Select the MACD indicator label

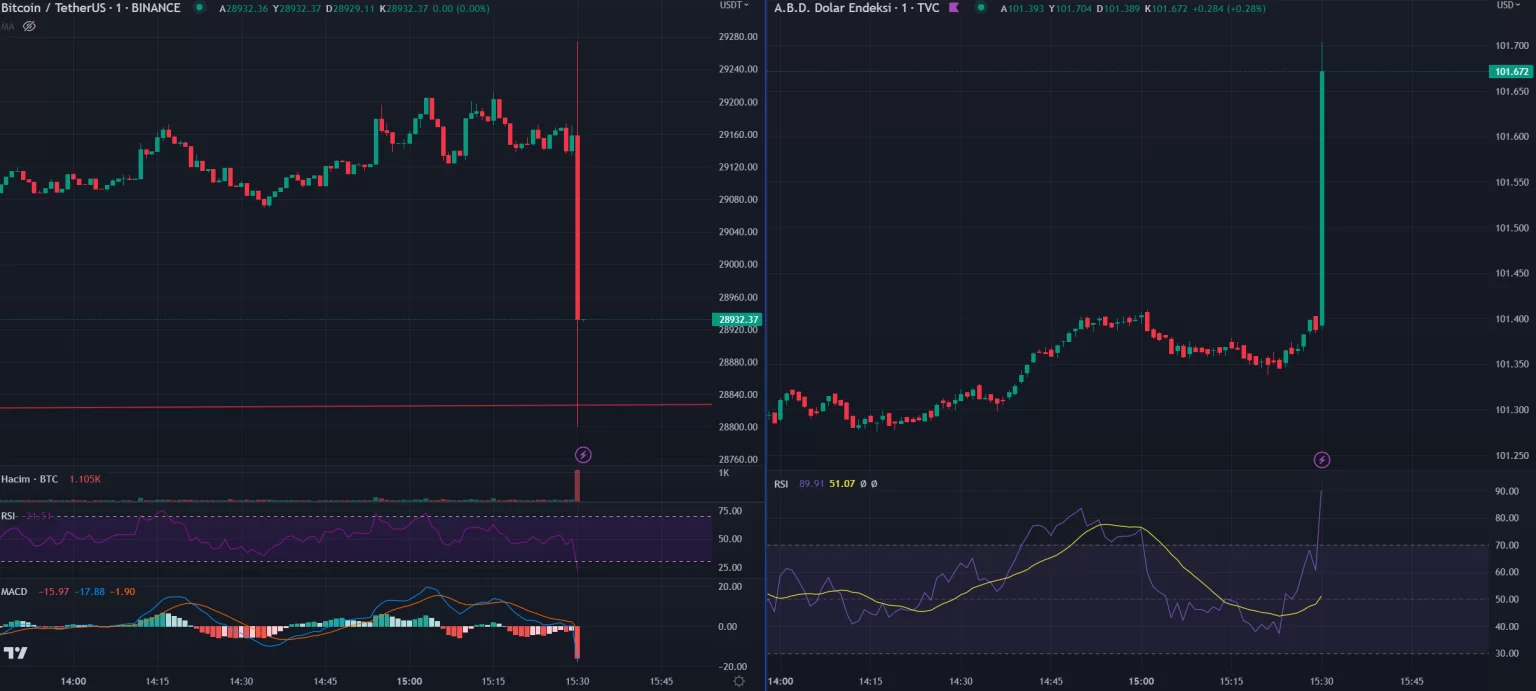[14, 592]
